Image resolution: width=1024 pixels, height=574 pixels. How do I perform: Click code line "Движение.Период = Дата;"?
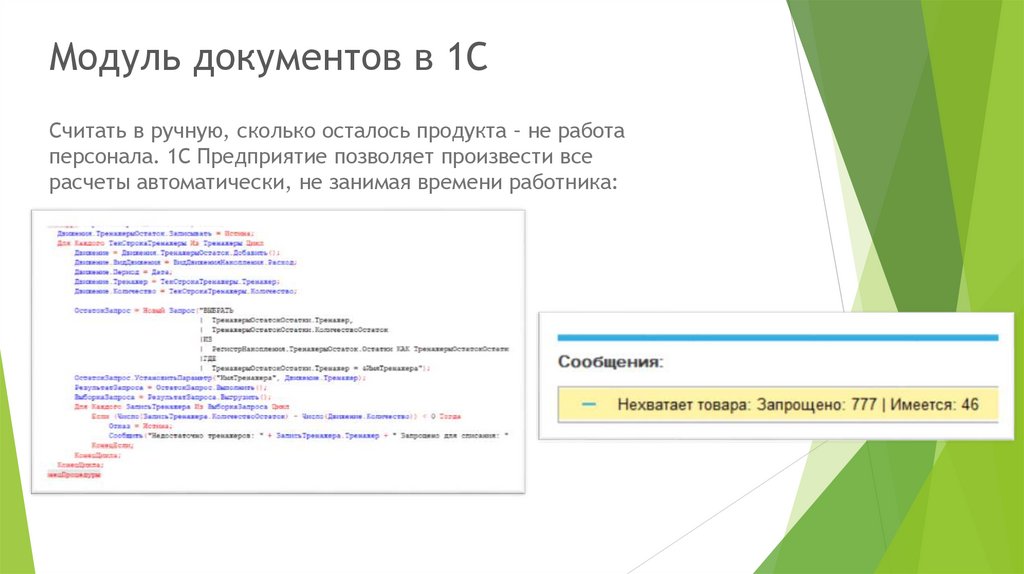click(123, 272)
